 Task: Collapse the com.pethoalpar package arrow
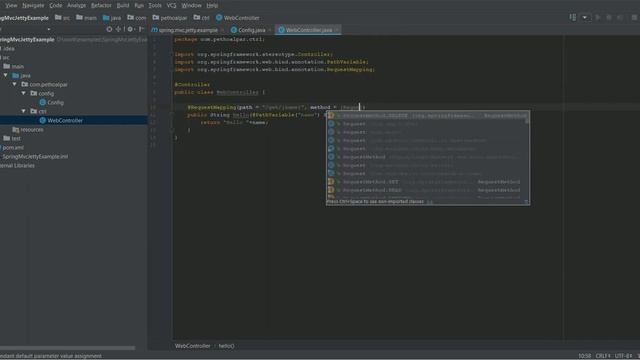click(15, 84)
